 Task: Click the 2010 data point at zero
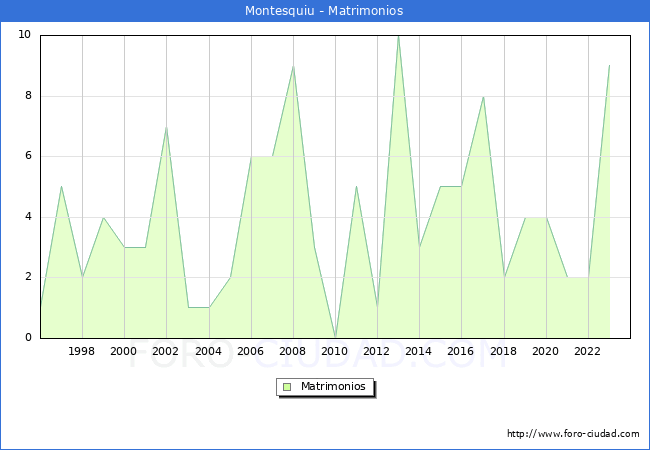pos(335,337)
